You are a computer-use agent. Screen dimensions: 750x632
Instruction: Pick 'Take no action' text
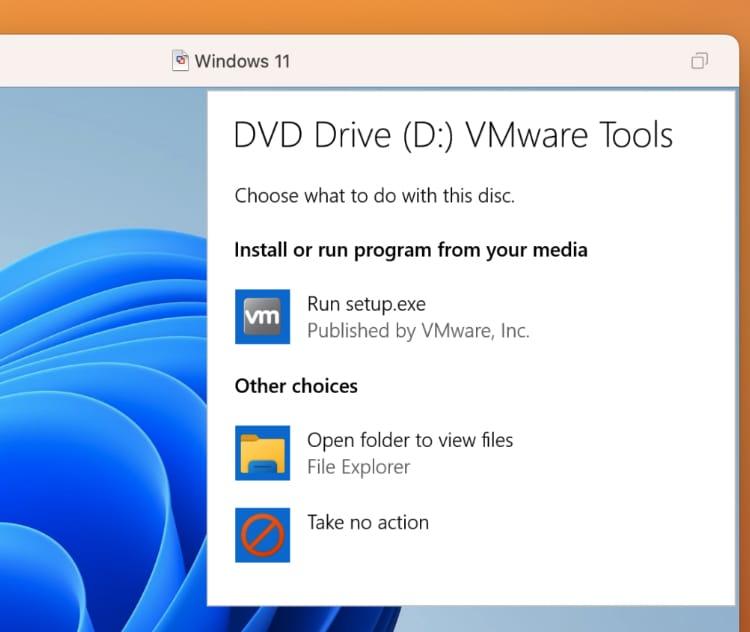tap(368, 522)
